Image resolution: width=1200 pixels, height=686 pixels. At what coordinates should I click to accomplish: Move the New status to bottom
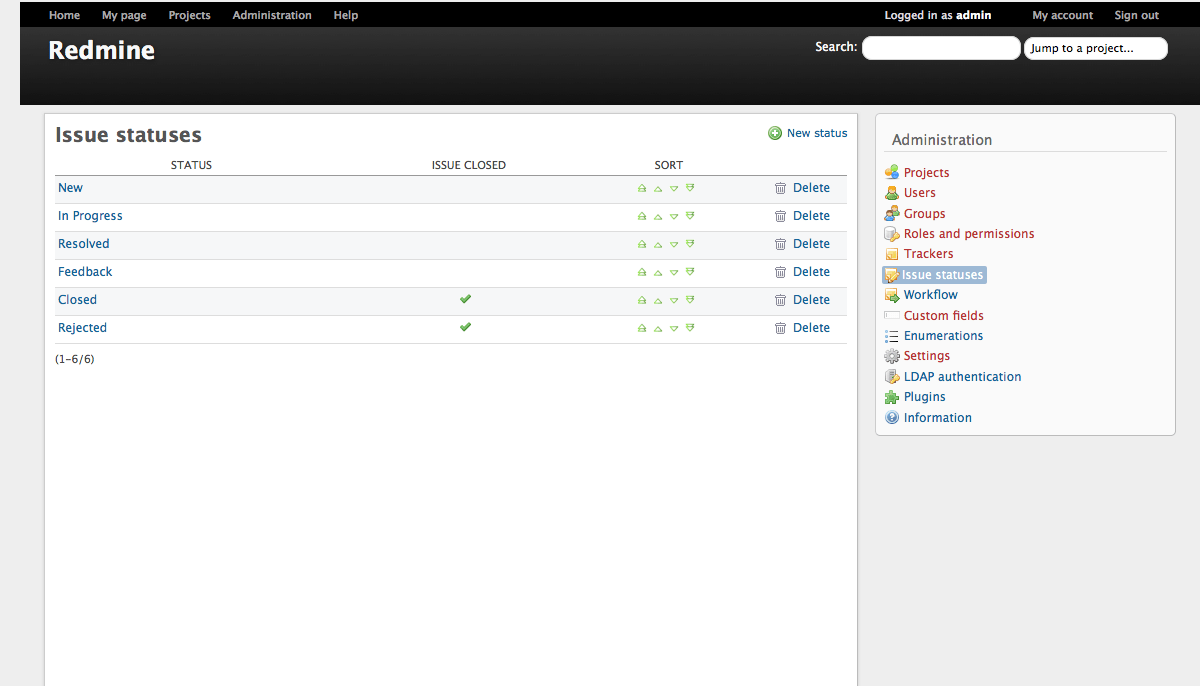click(690, 188)
